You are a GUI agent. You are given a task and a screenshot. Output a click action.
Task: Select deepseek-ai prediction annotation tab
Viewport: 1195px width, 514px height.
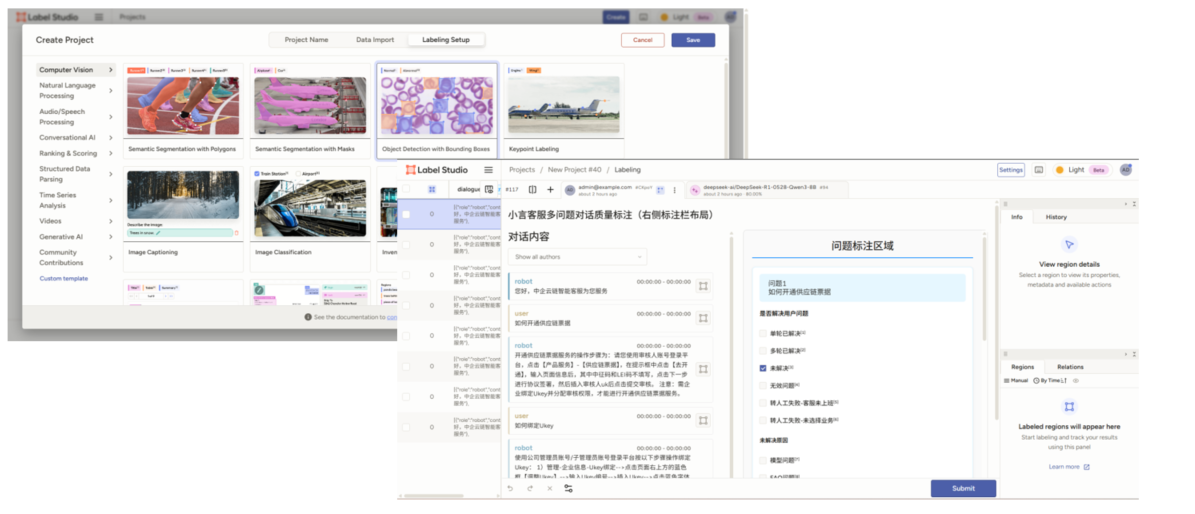(767, 189)
